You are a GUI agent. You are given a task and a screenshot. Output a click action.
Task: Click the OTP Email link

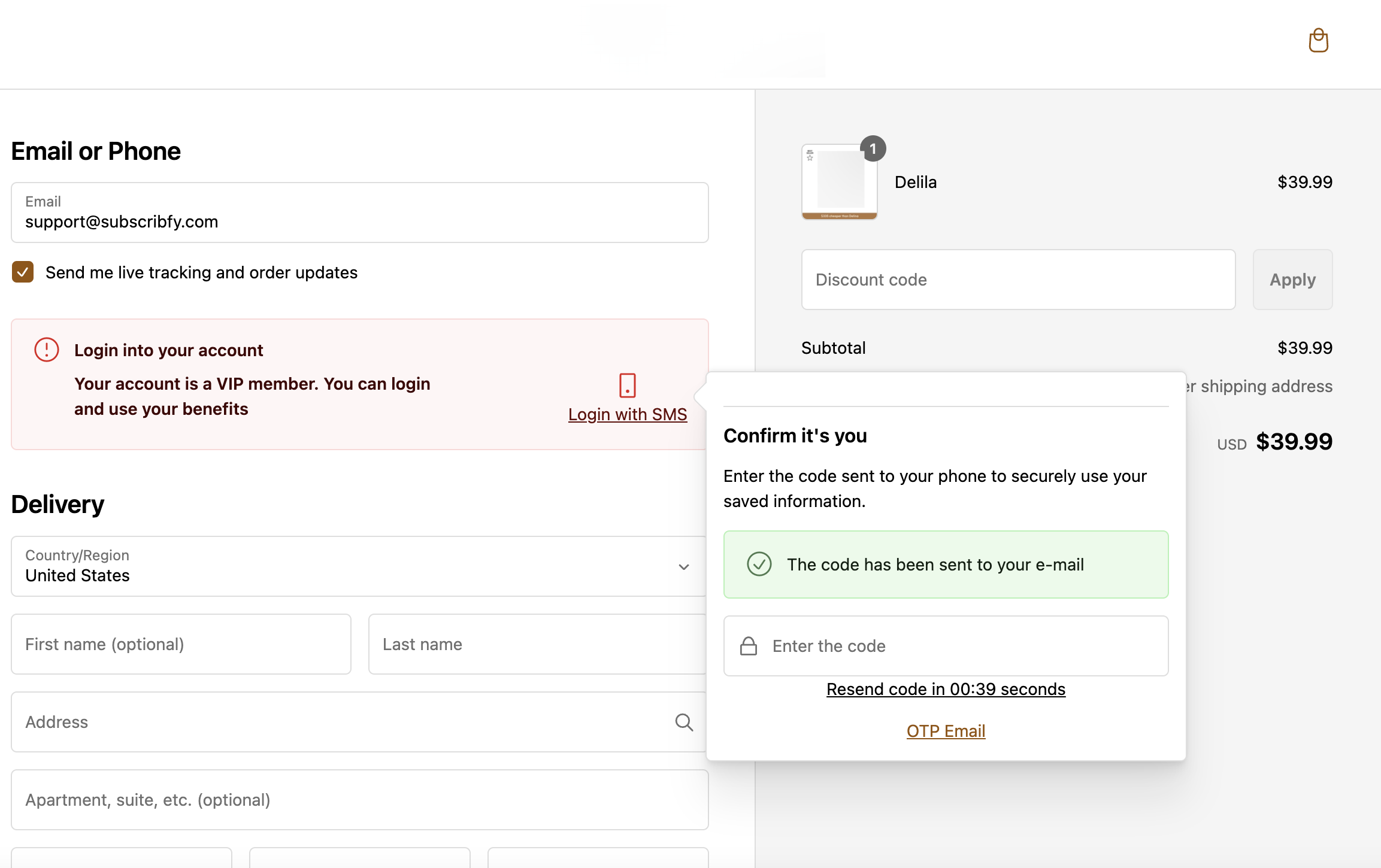point(945,731)
